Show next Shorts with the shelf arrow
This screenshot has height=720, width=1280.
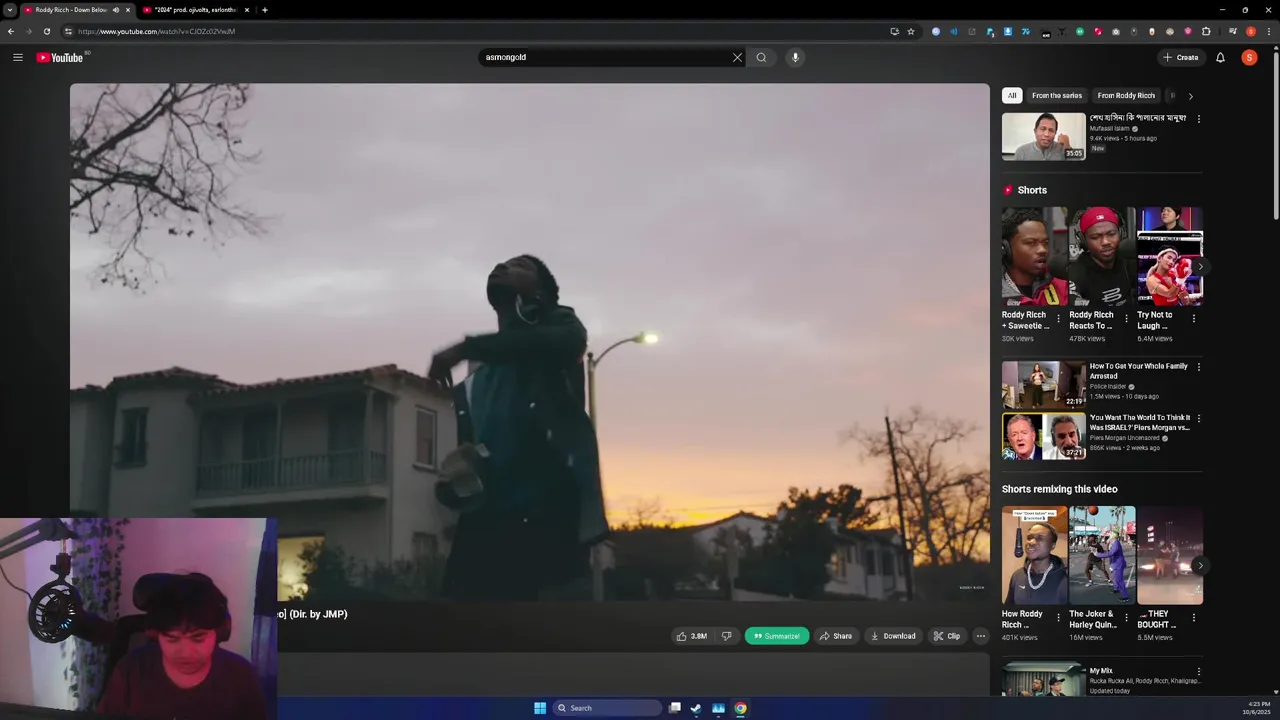(1200, 267)
